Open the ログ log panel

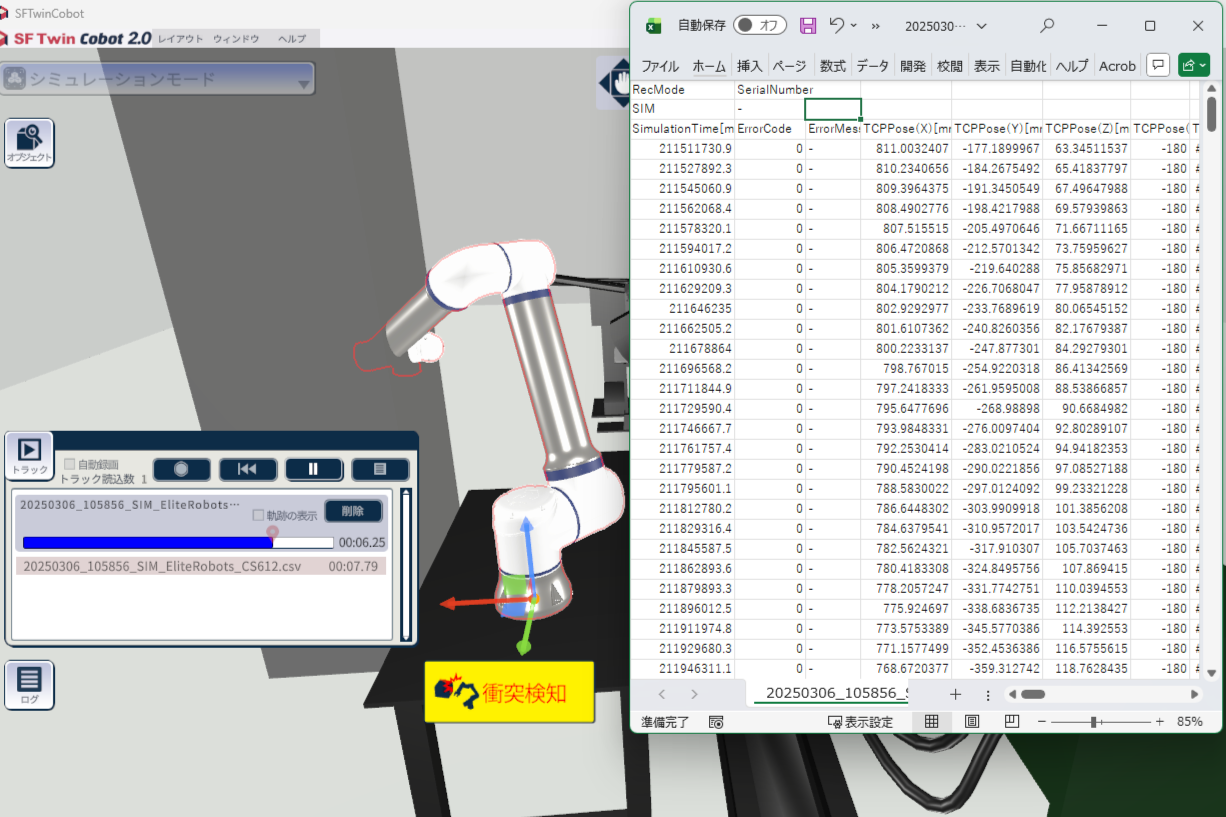click(29, 684)
